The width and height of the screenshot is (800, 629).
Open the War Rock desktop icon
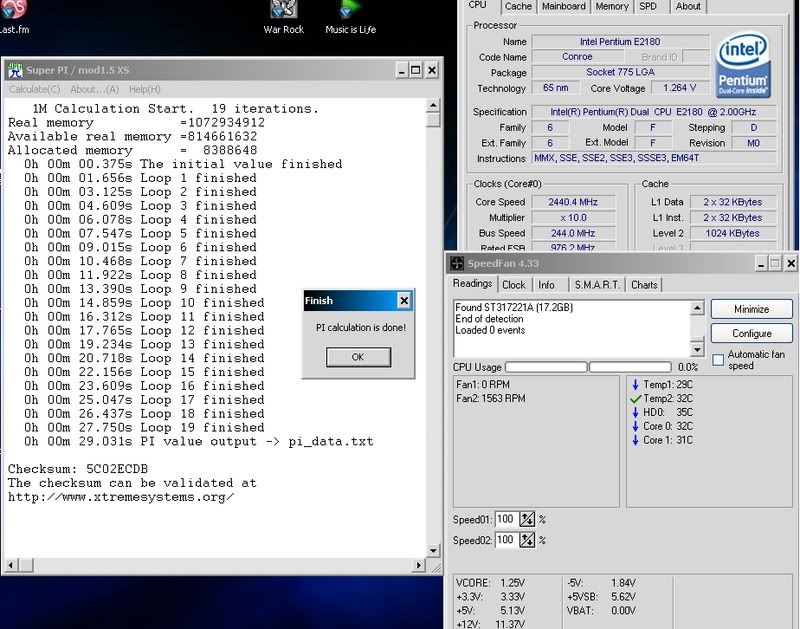(x=284, y=16)
